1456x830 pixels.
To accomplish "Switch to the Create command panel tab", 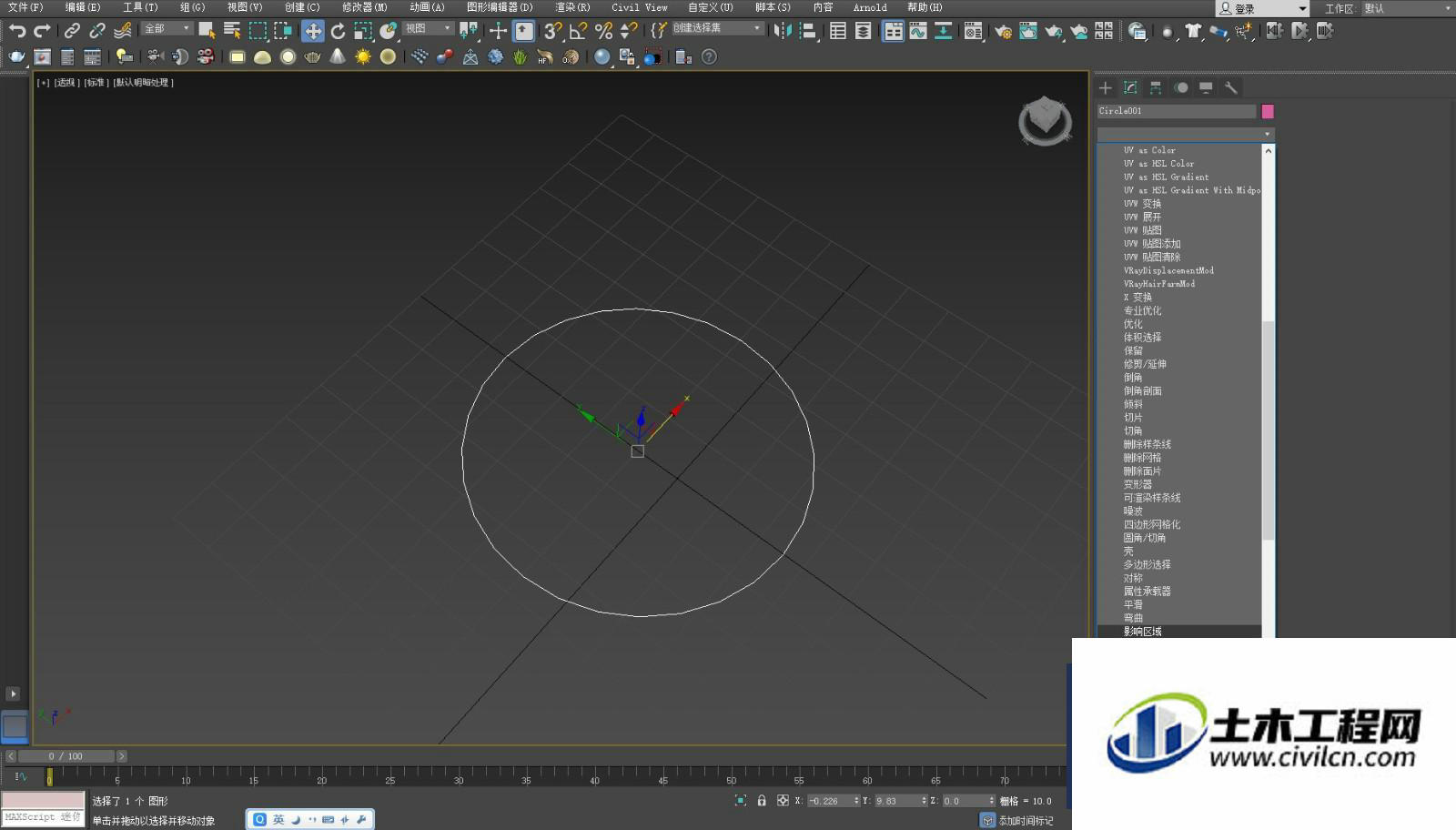I will pyautogui.click(x=1106, y=87).
